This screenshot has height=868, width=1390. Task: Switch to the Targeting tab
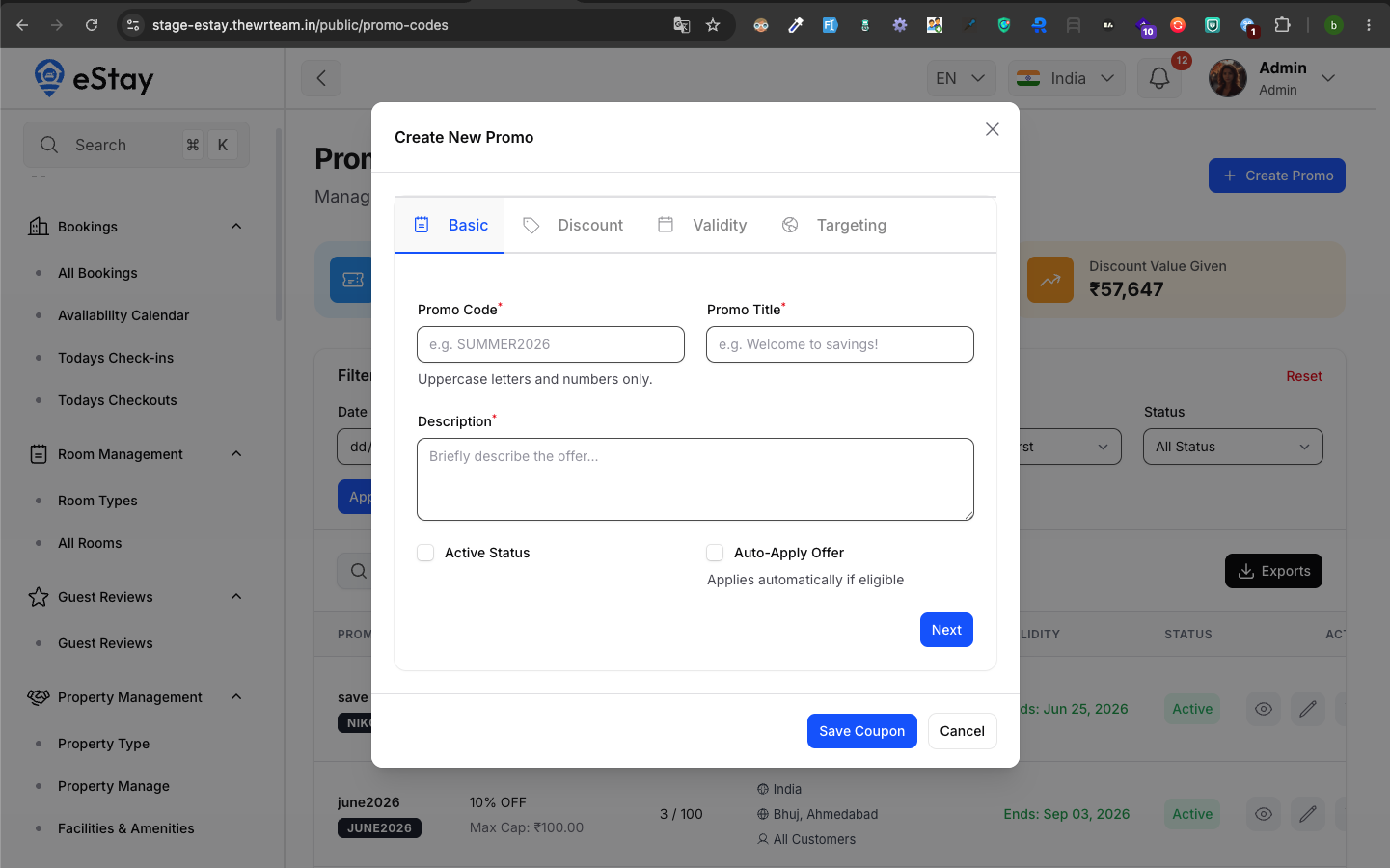(833, 225)
